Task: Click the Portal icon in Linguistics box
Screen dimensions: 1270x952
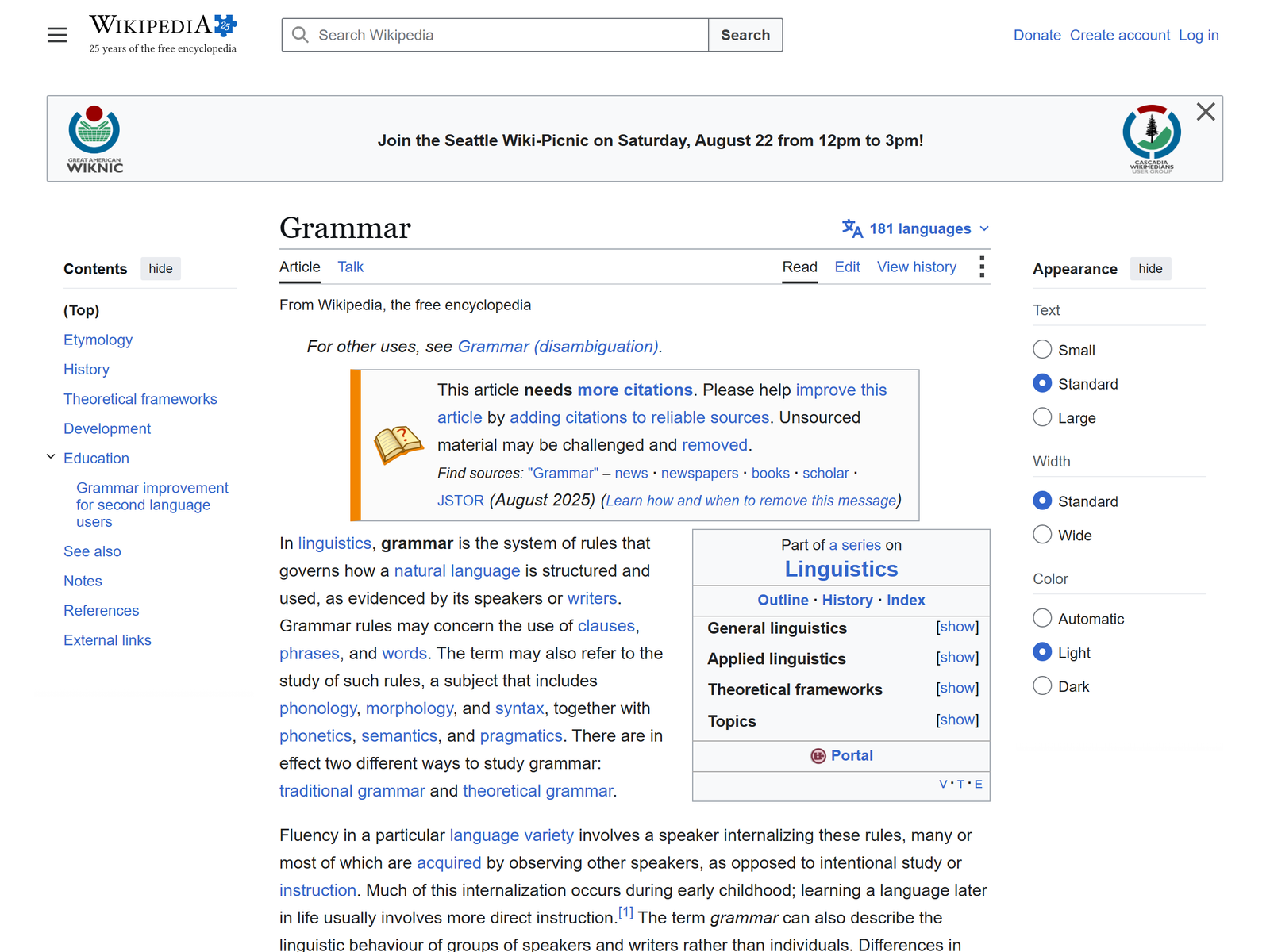Action: click(818, 756)
